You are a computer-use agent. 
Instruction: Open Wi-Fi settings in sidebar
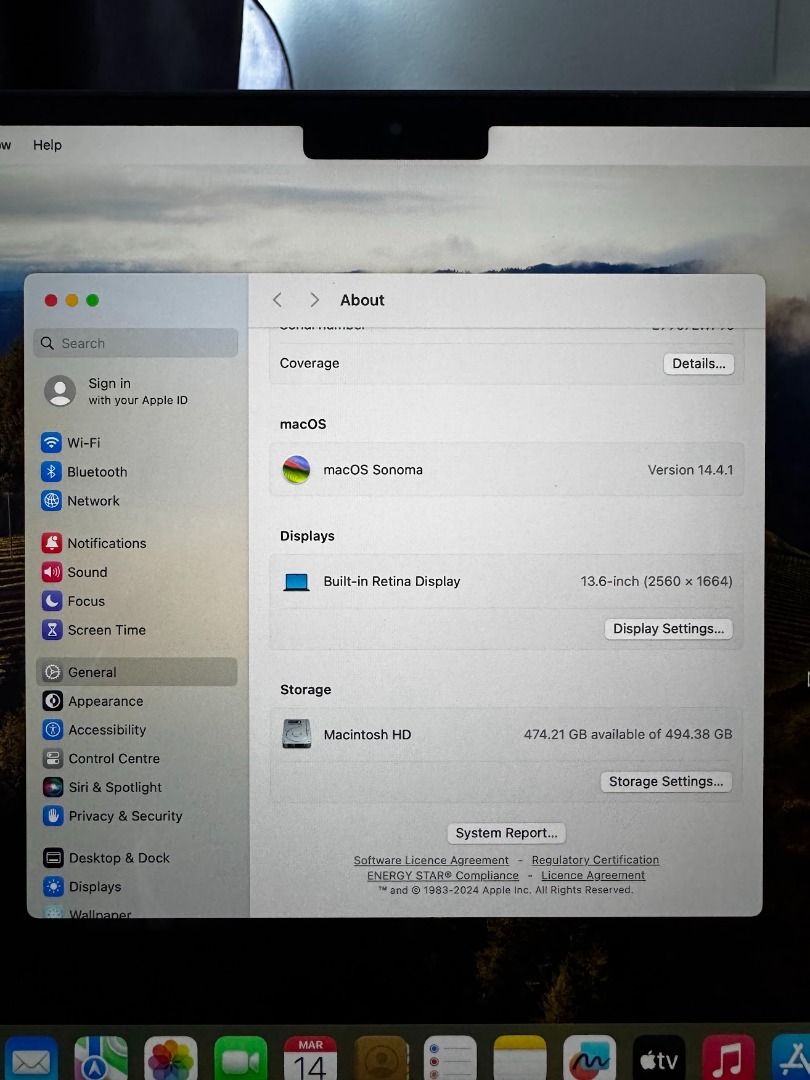tap(70, 442)
